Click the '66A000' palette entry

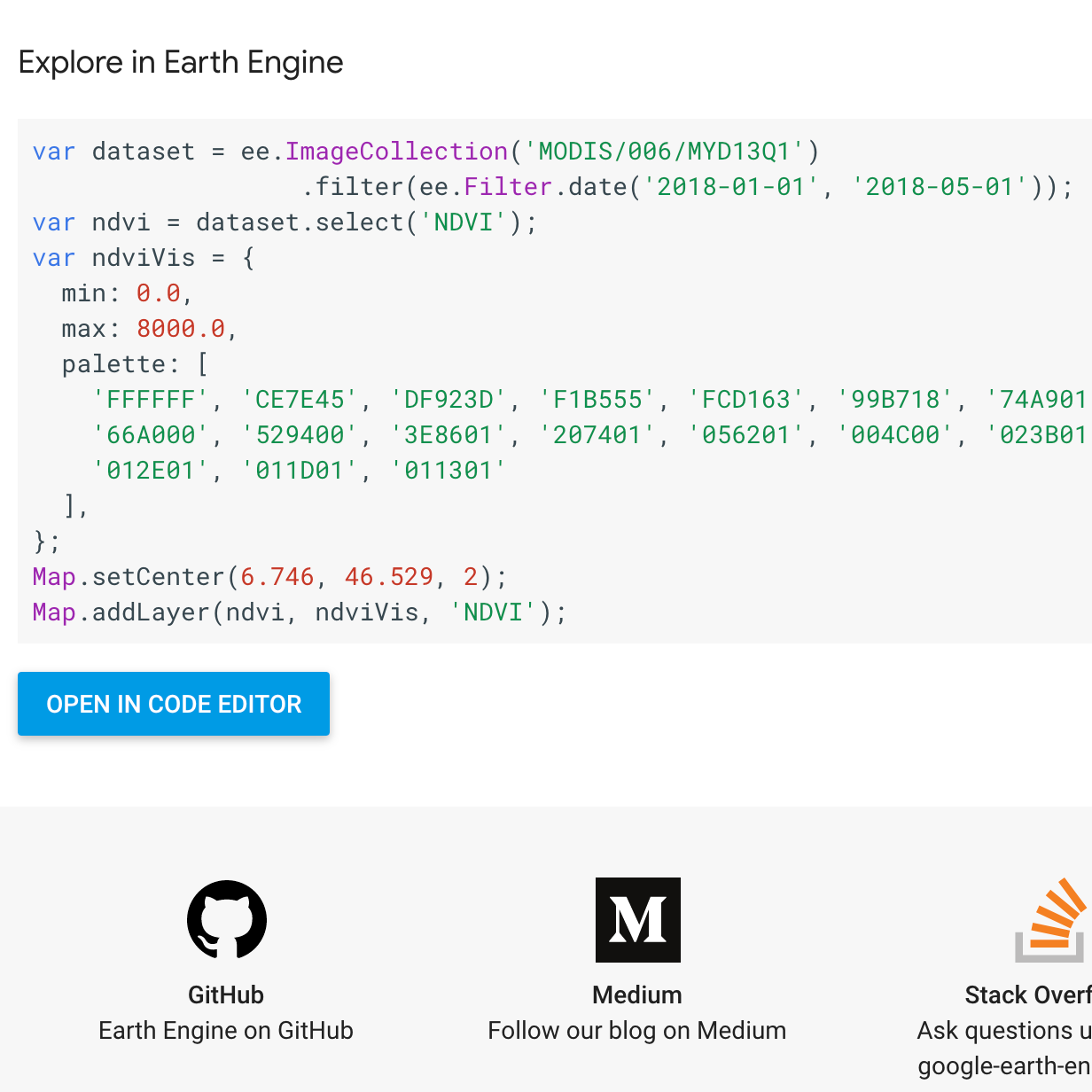coord(152,435)
